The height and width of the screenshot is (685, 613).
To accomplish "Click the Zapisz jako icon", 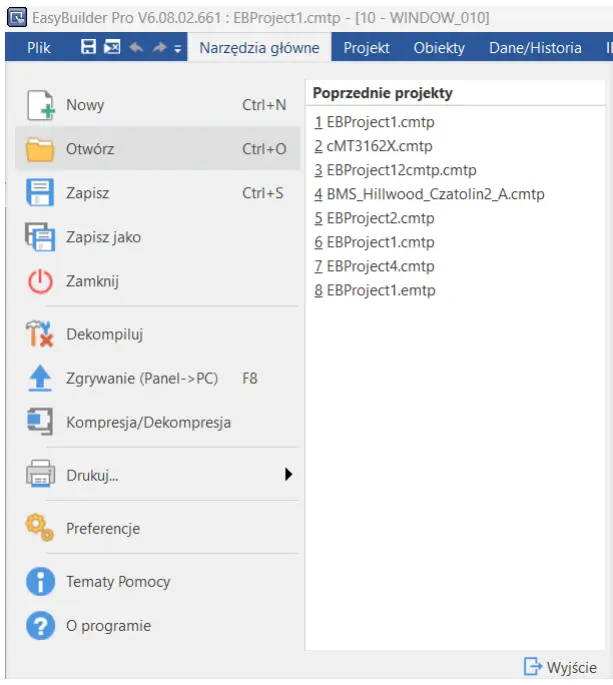I will click(40, 237).
